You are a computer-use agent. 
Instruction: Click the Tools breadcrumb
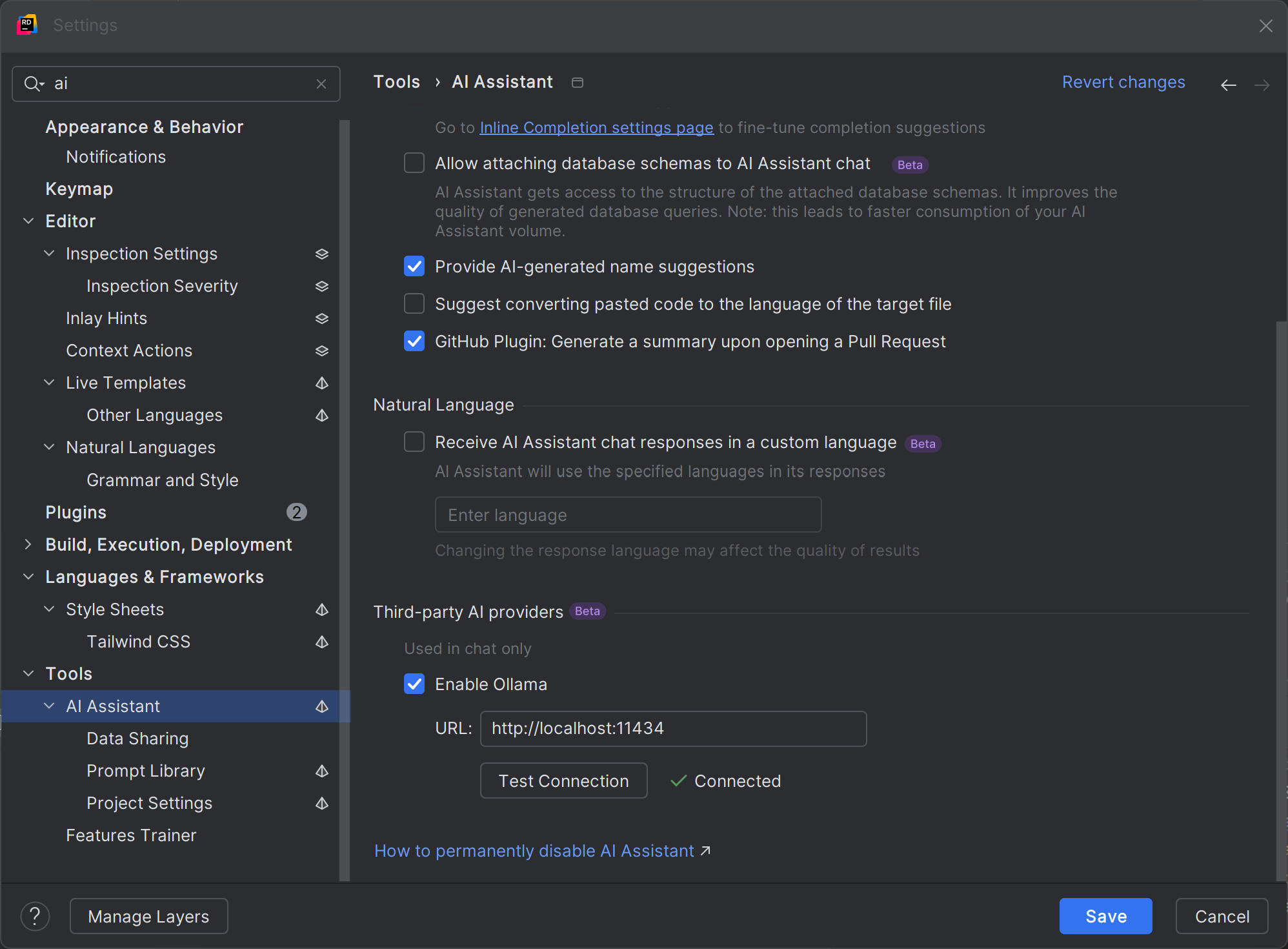pyautogui.click(x=396, y=82)
